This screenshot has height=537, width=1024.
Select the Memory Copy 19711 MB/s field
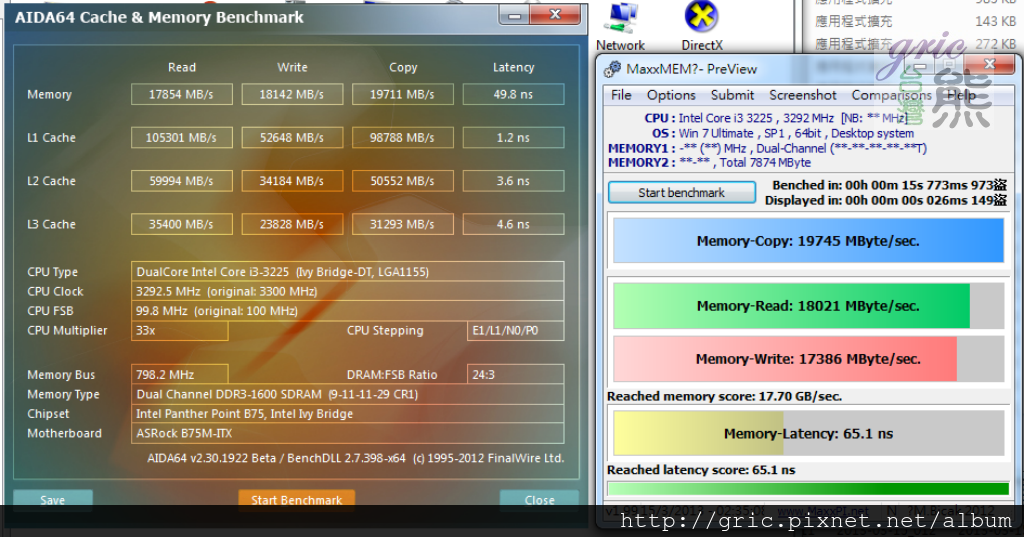coord(402,94)
